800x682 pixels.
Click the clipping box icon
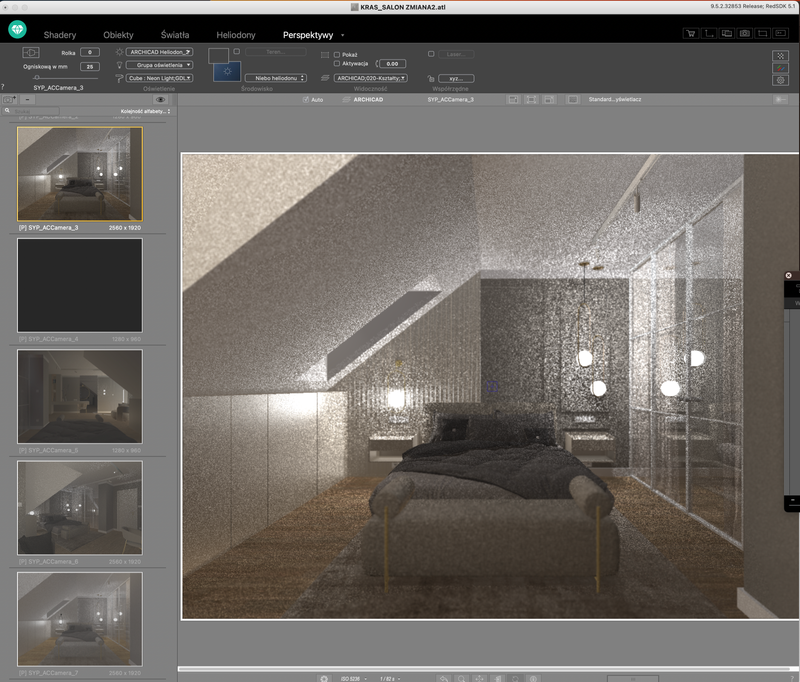pyautogui.click(x=325, y=55)
